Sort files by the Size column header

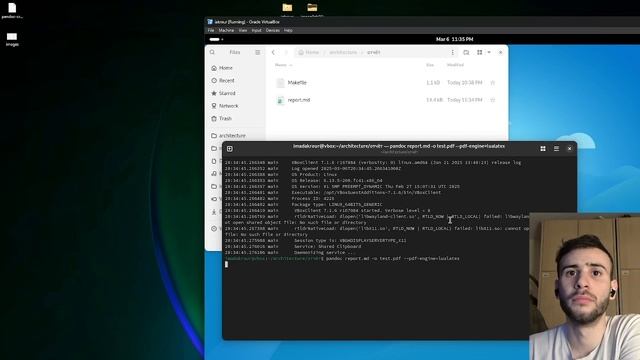(x=430, y=65)
